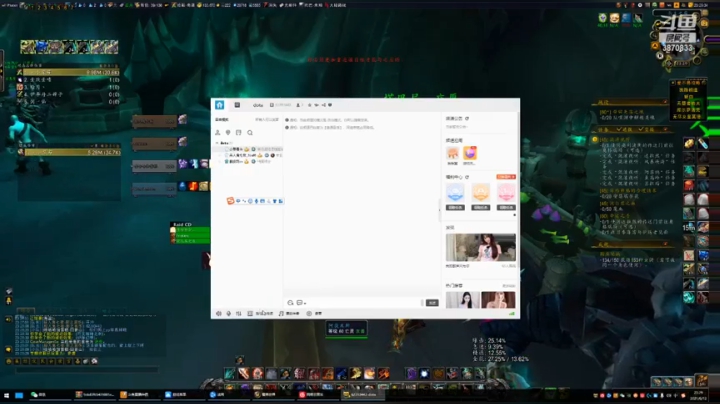The image size is (720, 404).
Task: Refresh the channel announcement section
Action: pyautogui.click(x=467, y=118)
